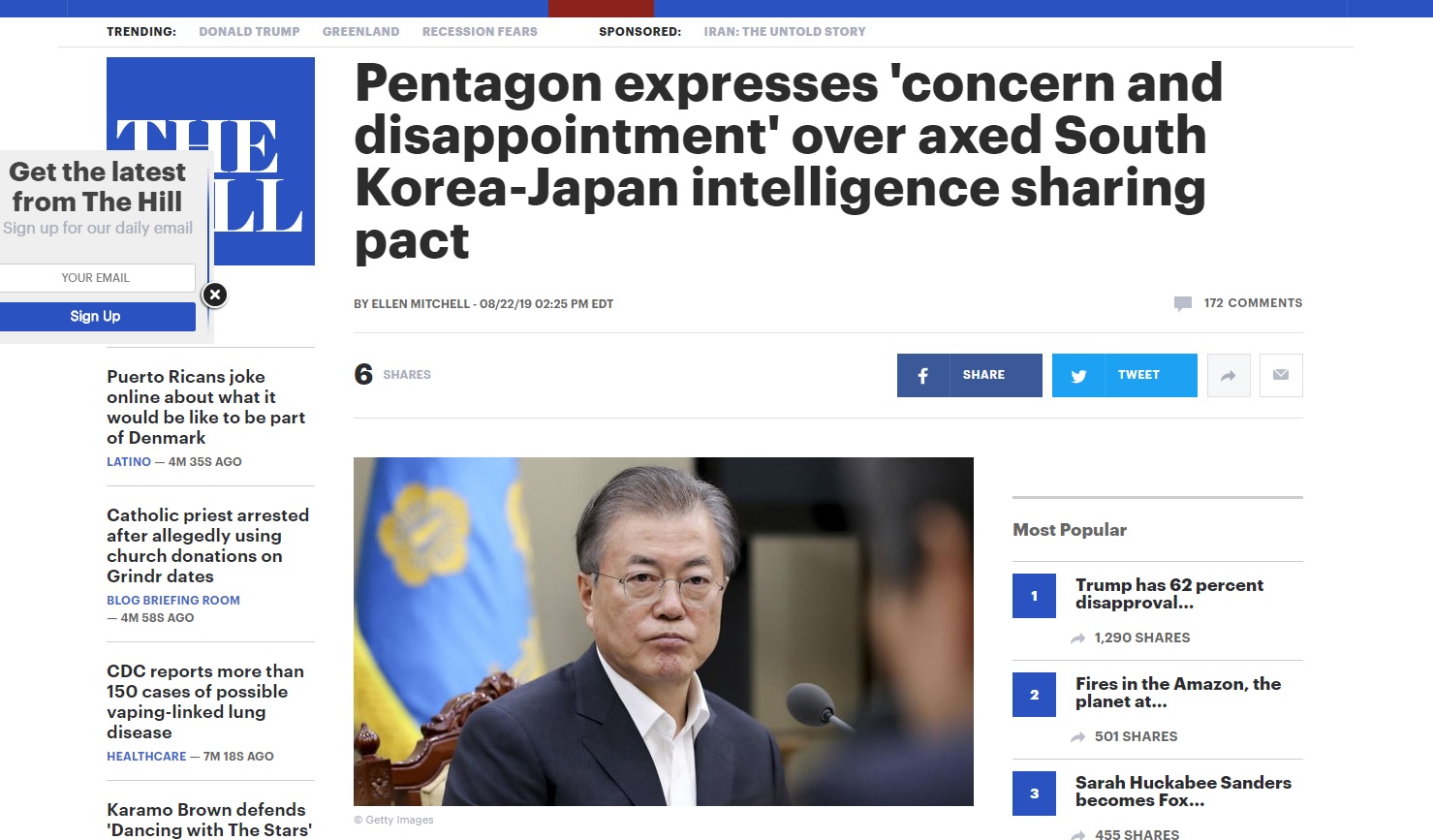The width and height of the screenshot is (1433, 840).
Task: Close the email signup popup
Action: [215, 295]
